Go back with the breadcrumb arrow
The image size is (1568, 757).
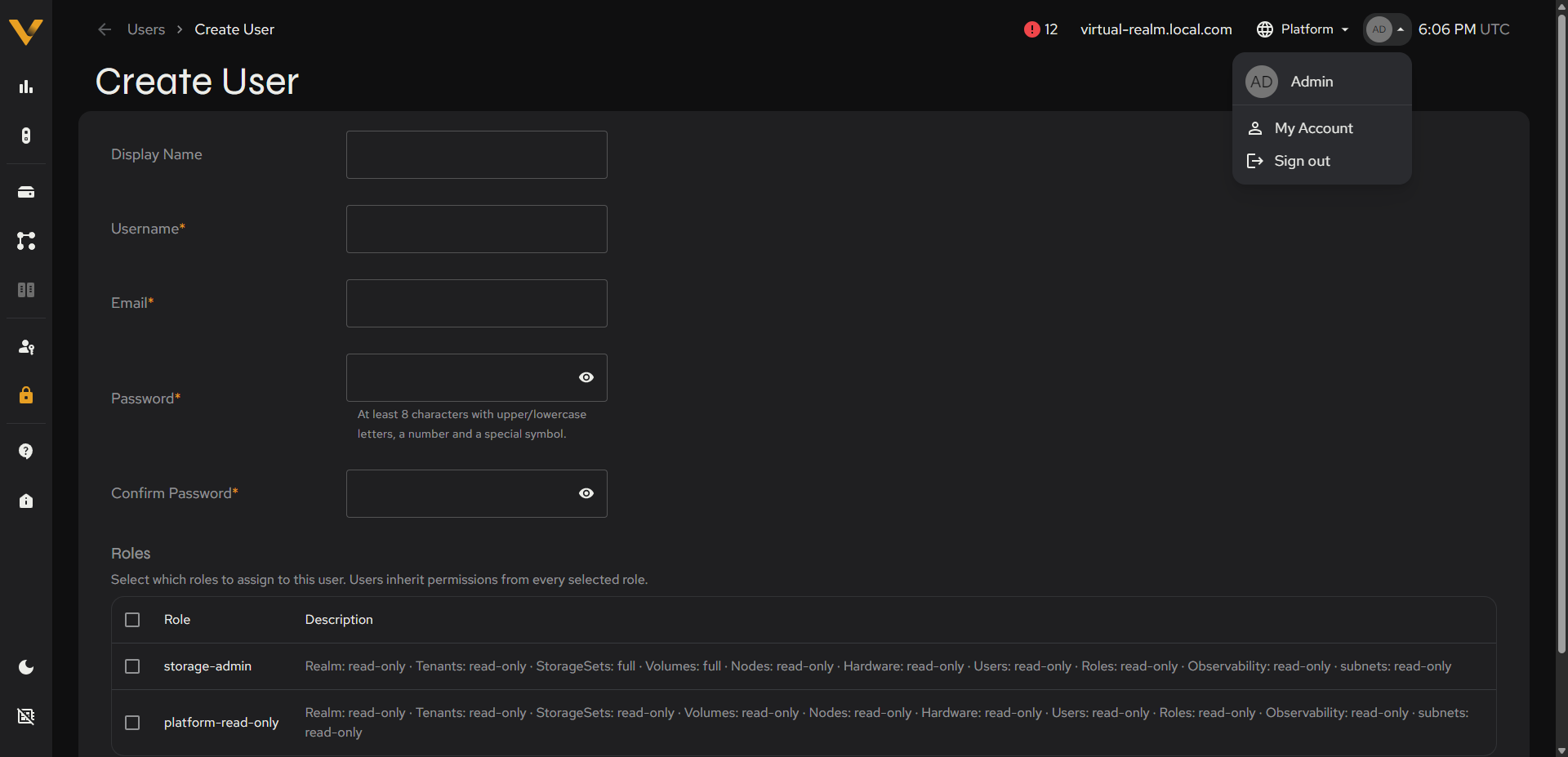pos(105,29)
